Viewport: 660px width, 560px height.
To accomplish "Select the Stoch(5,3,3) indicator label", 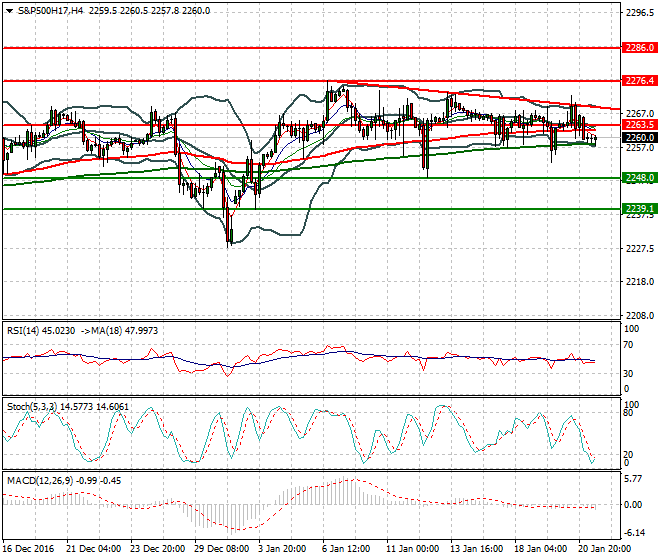I will click(x=33, y=407).
